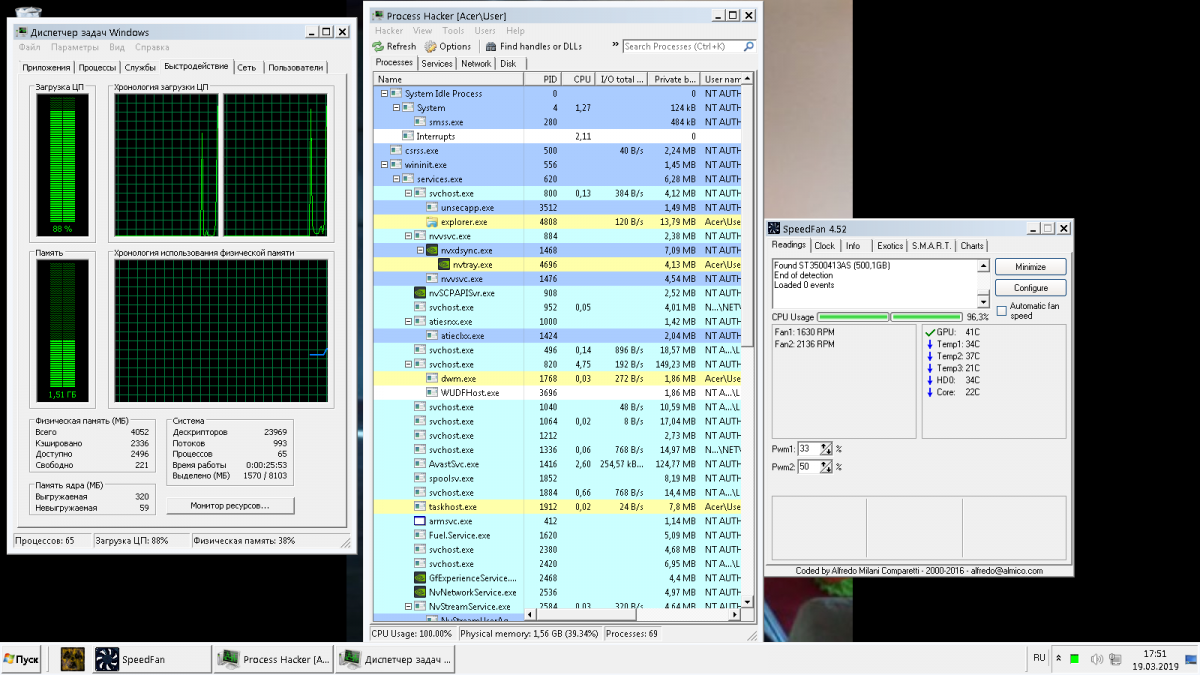Switch to the S.M.A.R.T. tab in SpeedFan
This screenshot has height=675, width=1200.
[x=931, y=245]
